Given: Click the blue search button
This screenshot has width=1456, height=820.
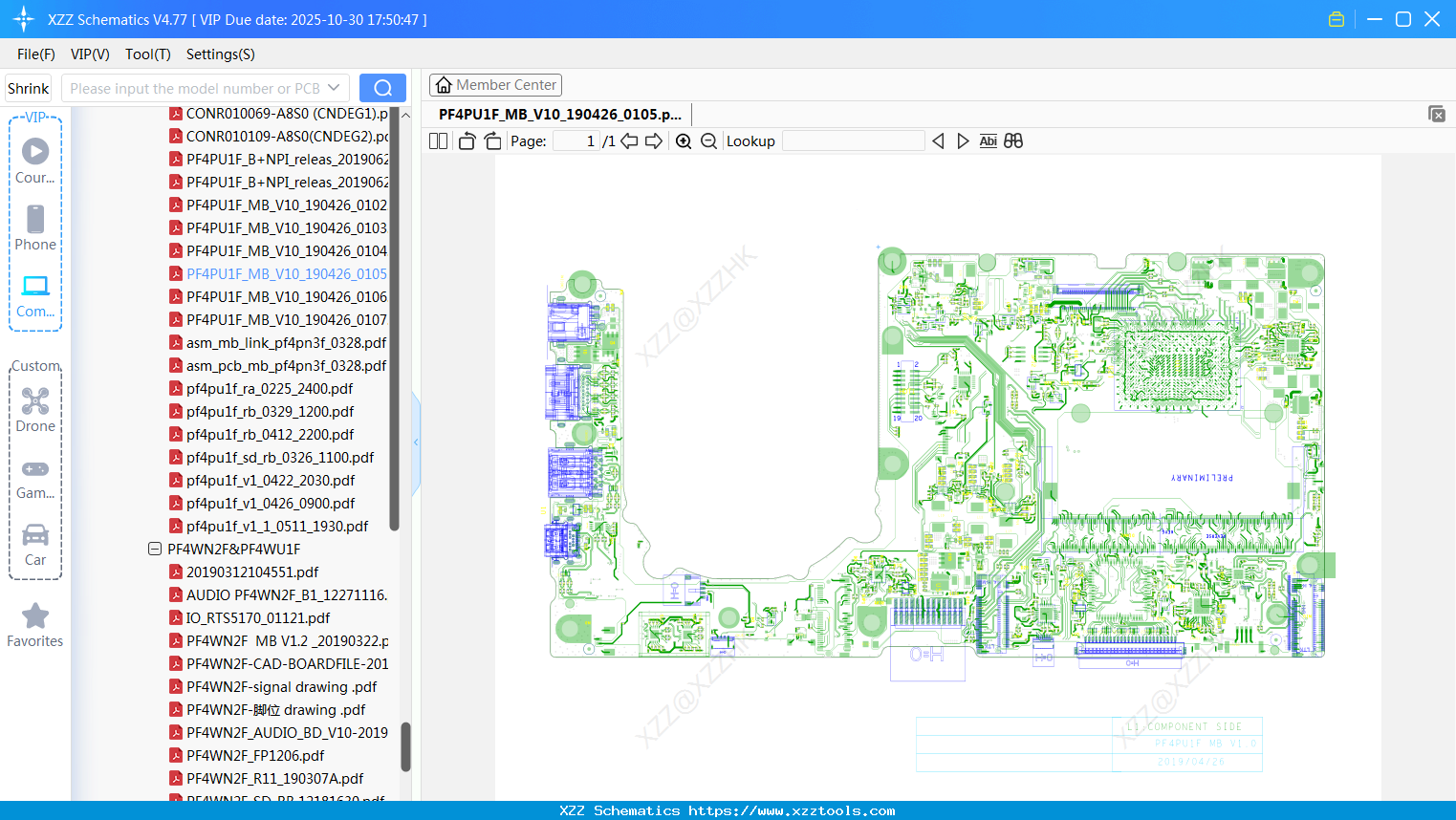Looking at the screenshot, I should point(382,88).
